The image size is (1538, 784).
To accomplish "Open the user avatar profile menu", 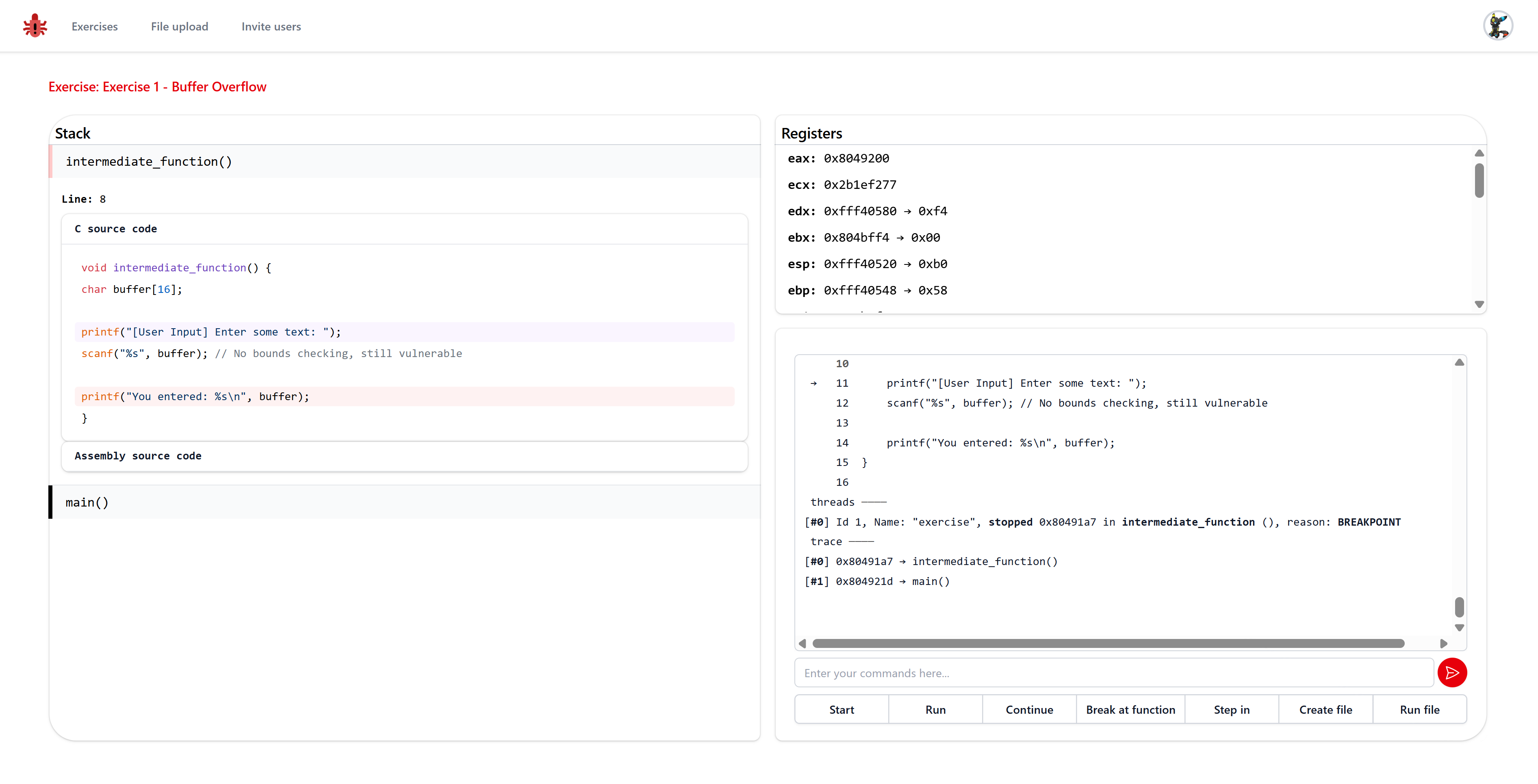I will 1497,26.
